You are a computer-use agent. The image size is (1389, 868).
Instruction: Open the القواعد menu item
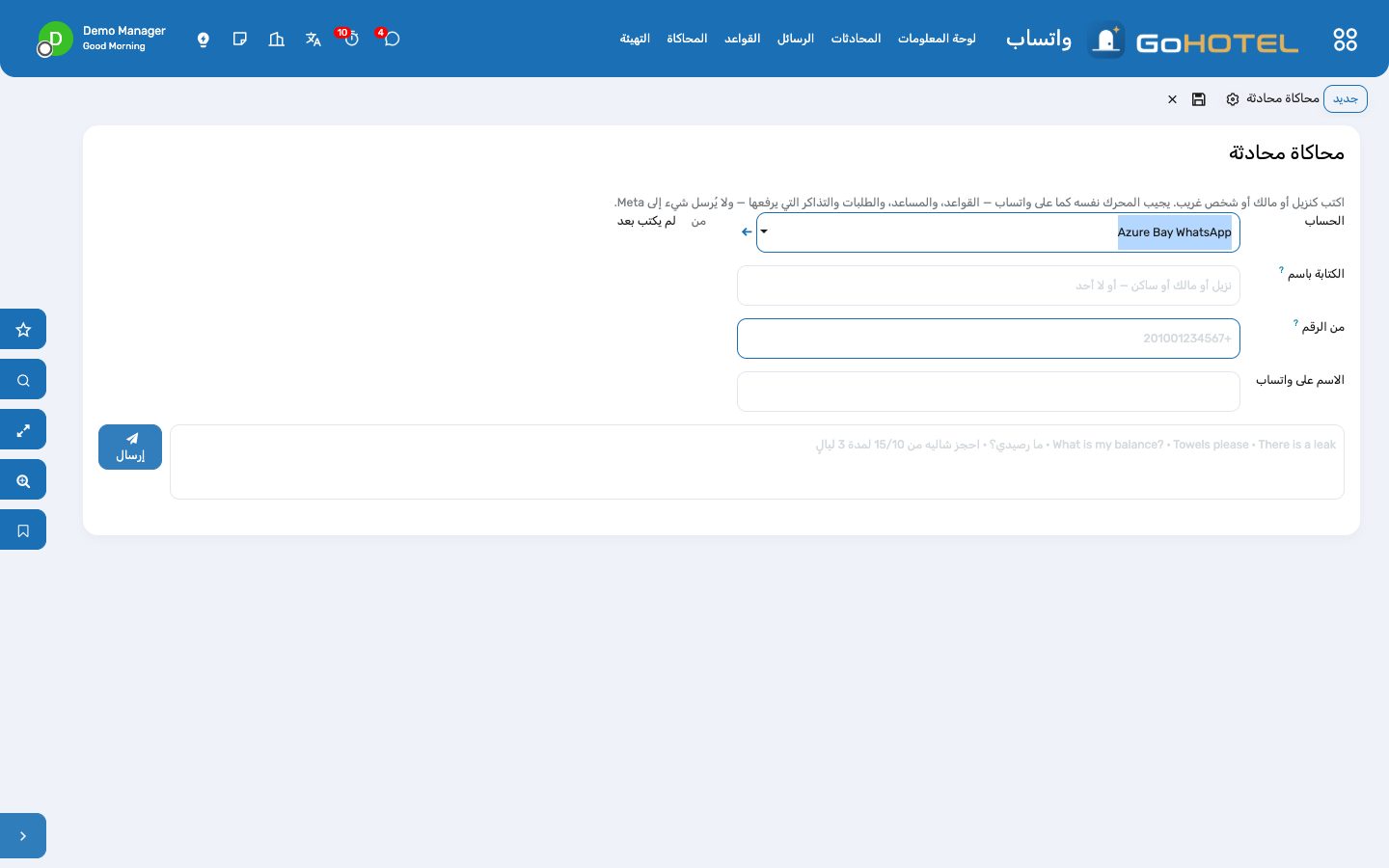pos(742,39)
